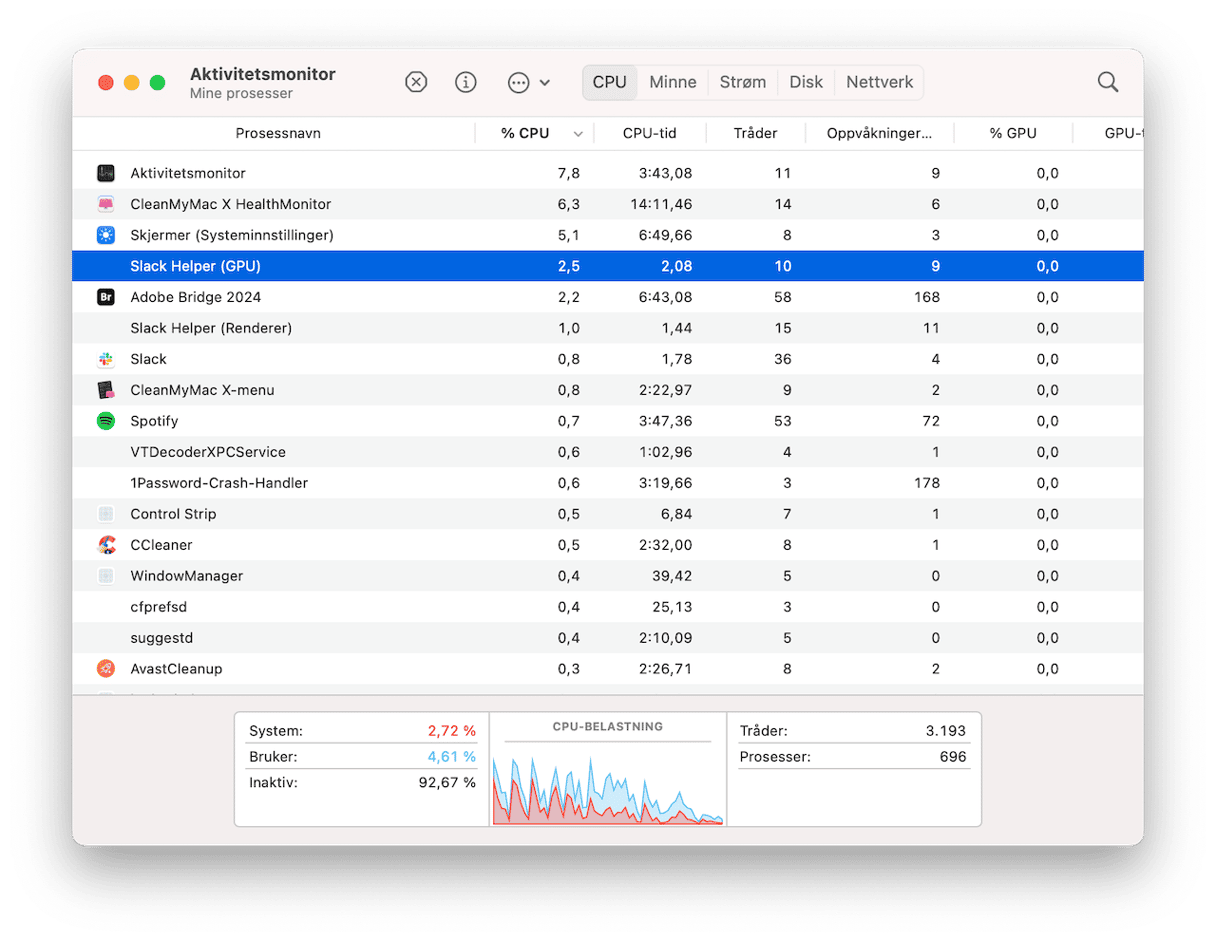Click the Aktivitetsmonitor process name
Viewport: 1216px width, 941px height.
[x=188, y=173]
